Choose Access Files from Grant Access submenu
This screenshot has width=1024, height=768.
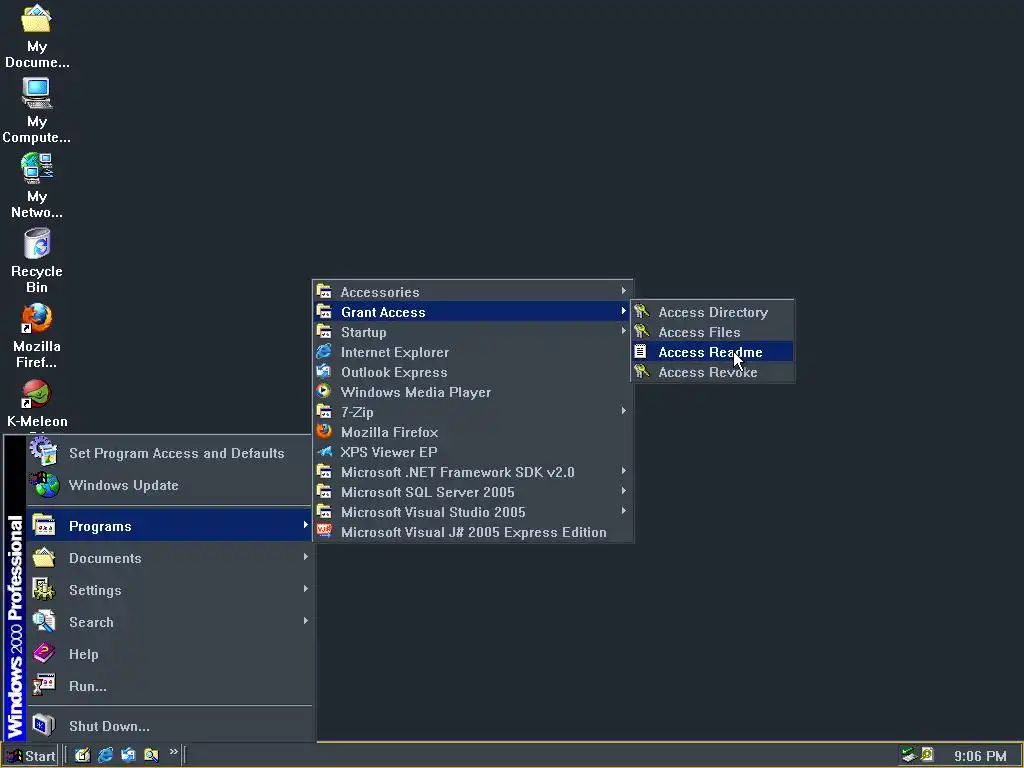(x=712, y=332)
